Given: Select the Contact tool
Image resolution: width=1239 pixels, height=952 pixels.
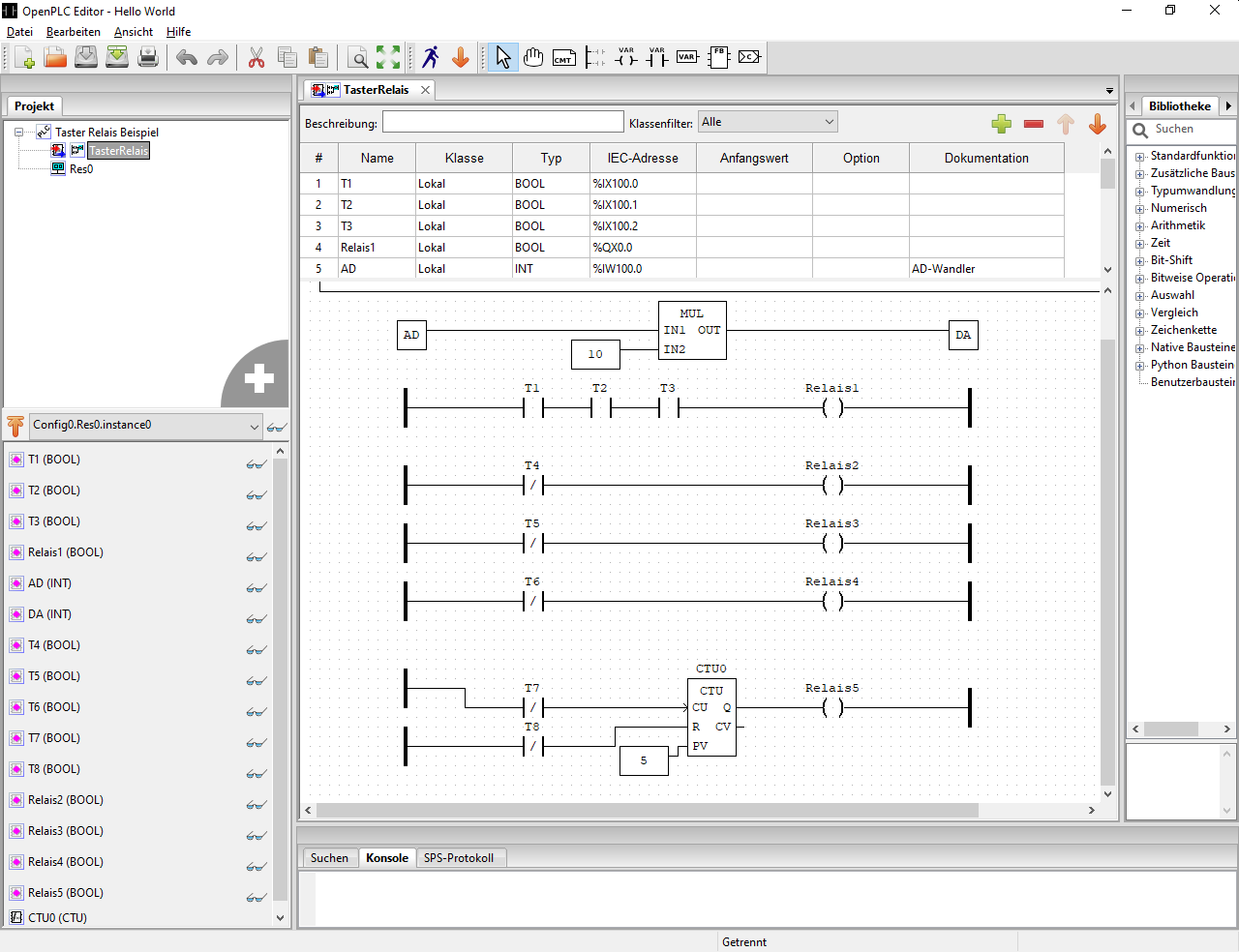Looking at the screenshot, I should tap(656, 57).
